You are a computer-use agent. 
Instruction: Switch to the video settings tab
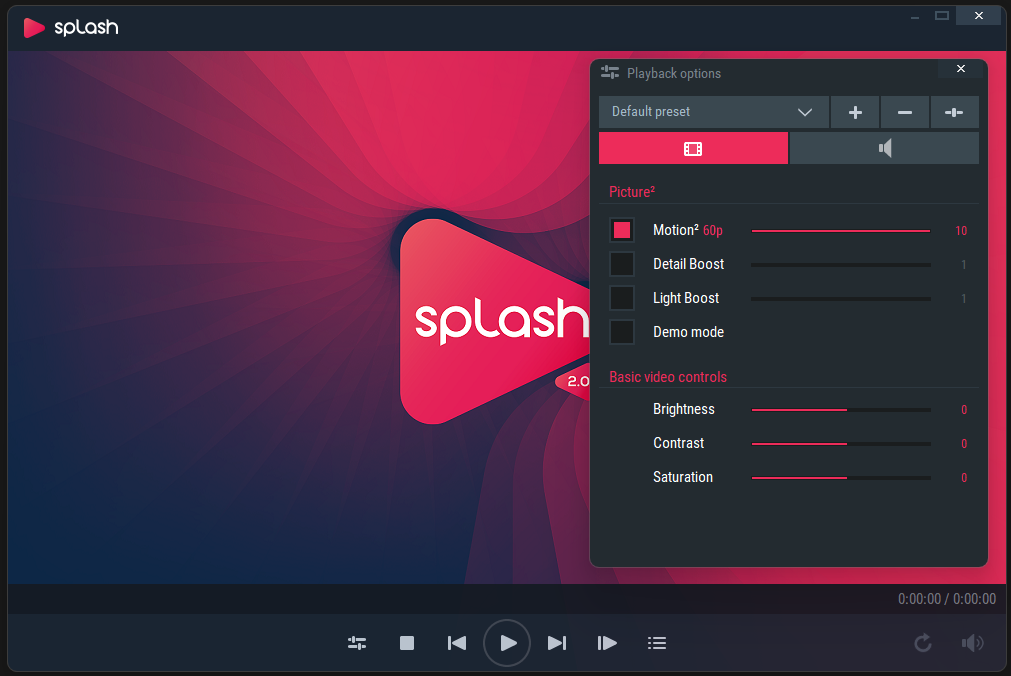tap(693, 148)
